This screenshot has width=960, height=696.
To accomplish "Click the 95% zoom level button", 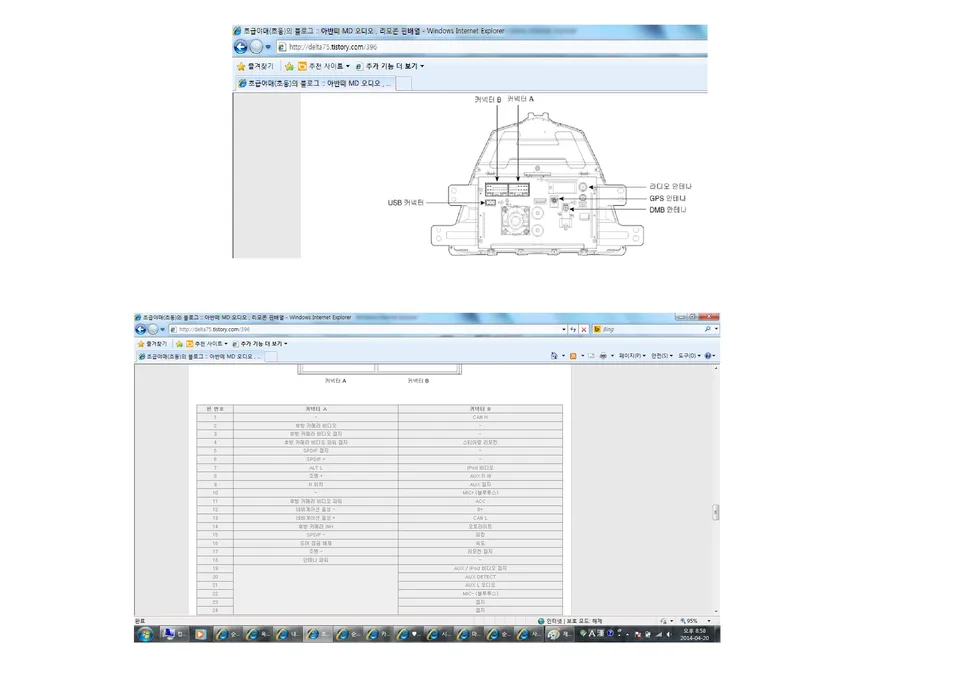I will (689, 621).
